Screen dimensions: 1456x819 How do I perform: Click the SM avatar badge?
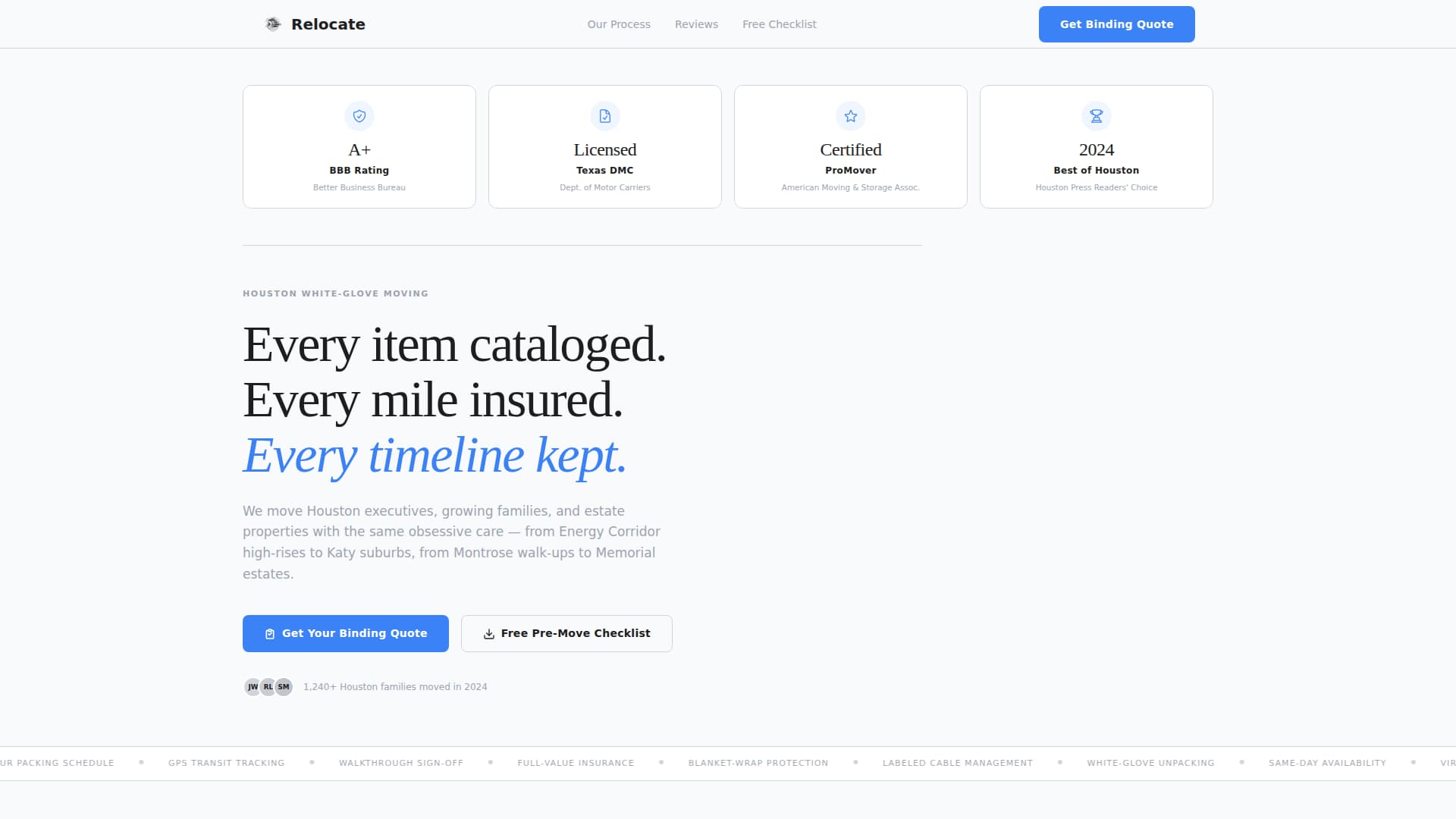point(284,687)
